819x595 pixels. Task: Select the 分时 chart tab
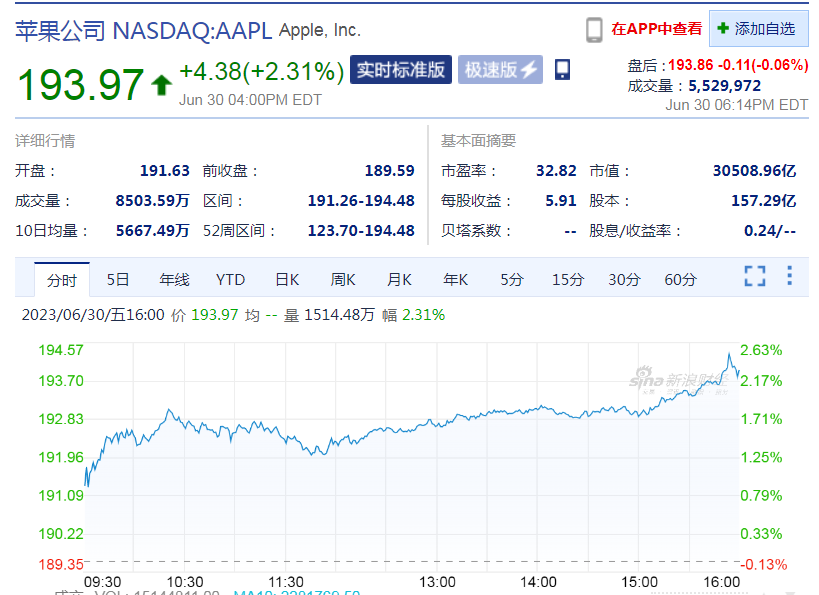coord(62,280)
